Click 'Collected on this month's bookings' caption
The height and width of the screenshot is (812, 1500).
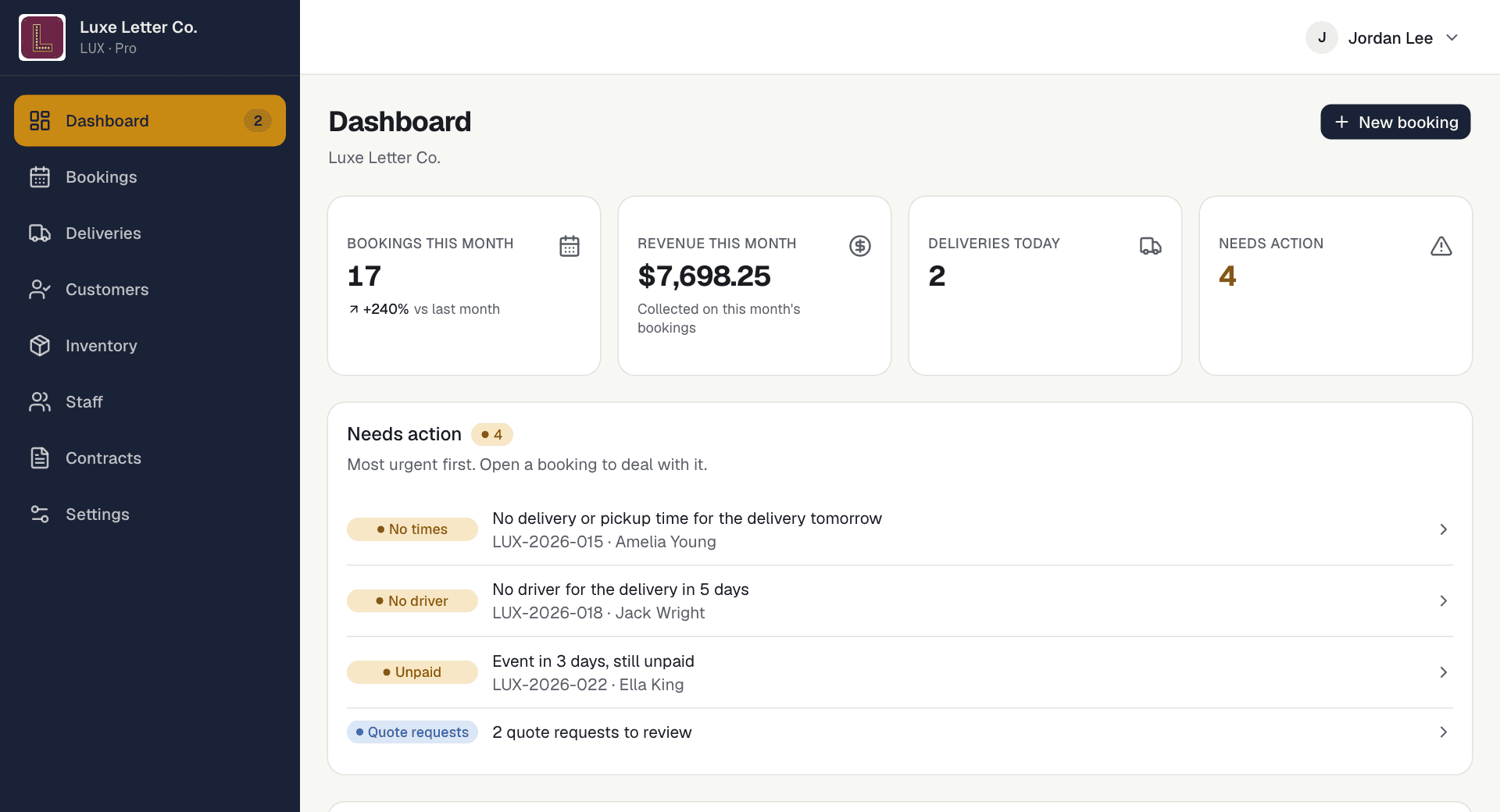point(719,319)
